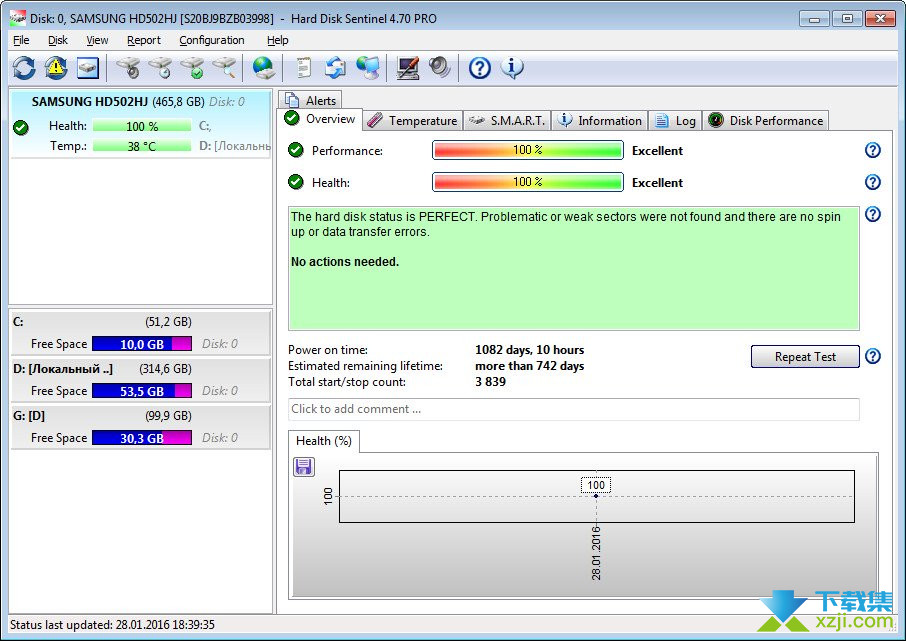Click the 'Click to add comment' field
Screen dimensions: 906x641
(x=574, y=409)
